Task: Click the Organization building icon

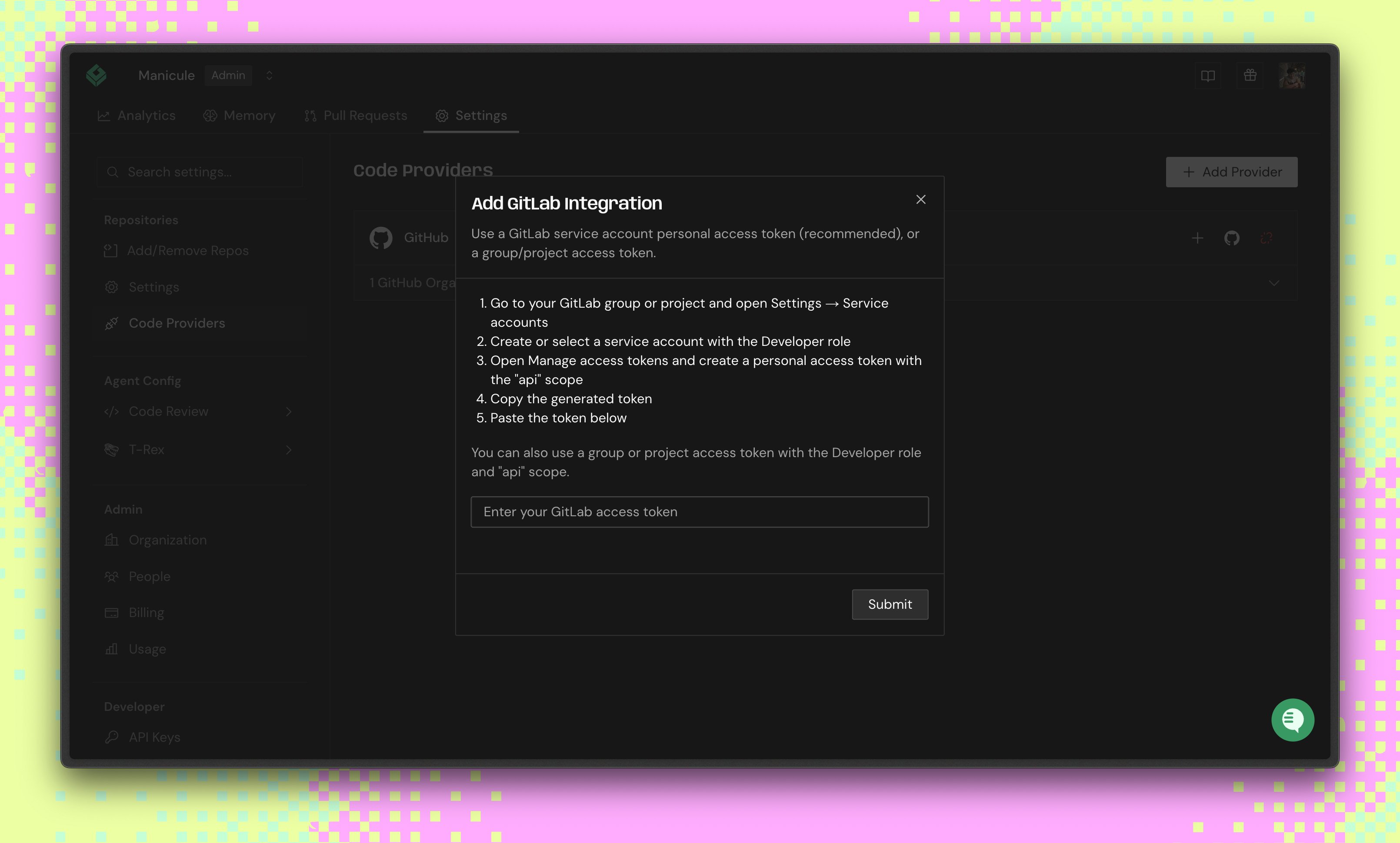Action: pos(112,540)
